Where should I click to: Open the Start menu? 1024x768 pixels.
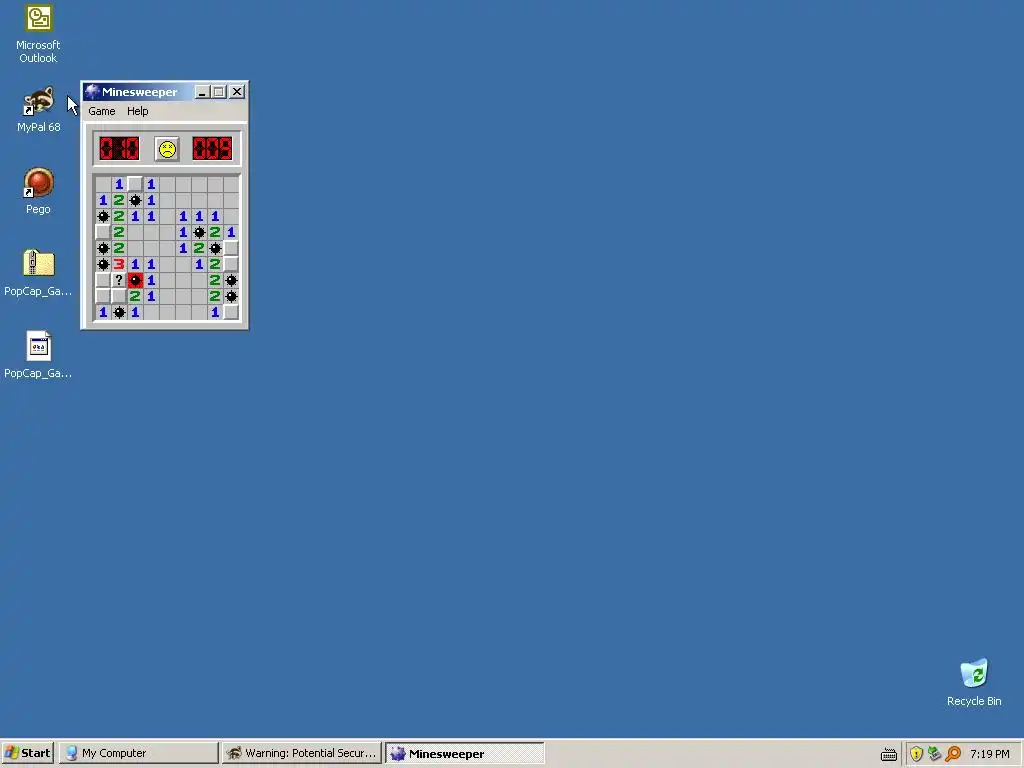[x=27, y=753]
